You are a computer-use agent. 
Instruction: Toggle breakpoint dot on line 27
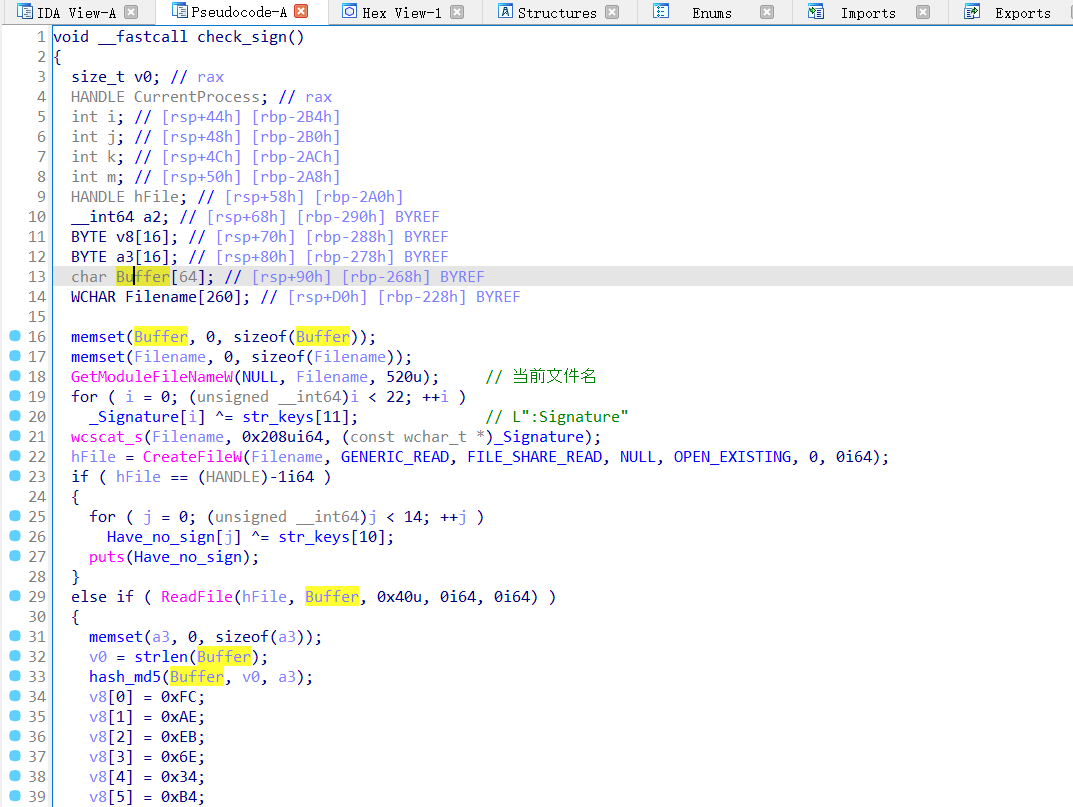tap(14, 555)
